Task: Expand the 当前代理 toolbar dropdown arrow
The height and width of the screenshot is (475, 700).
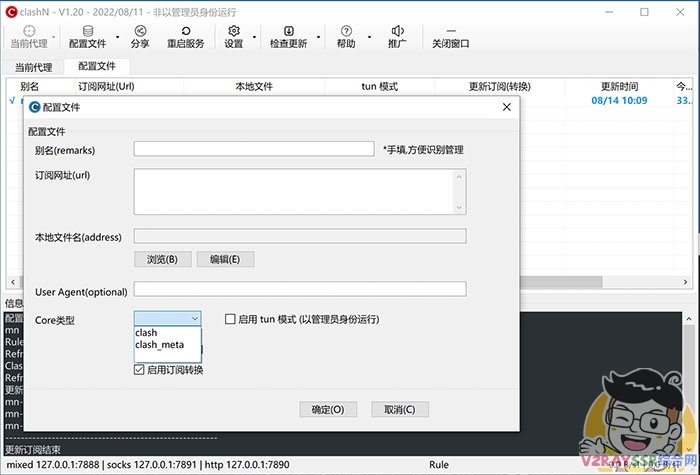Action: [54, 37]
